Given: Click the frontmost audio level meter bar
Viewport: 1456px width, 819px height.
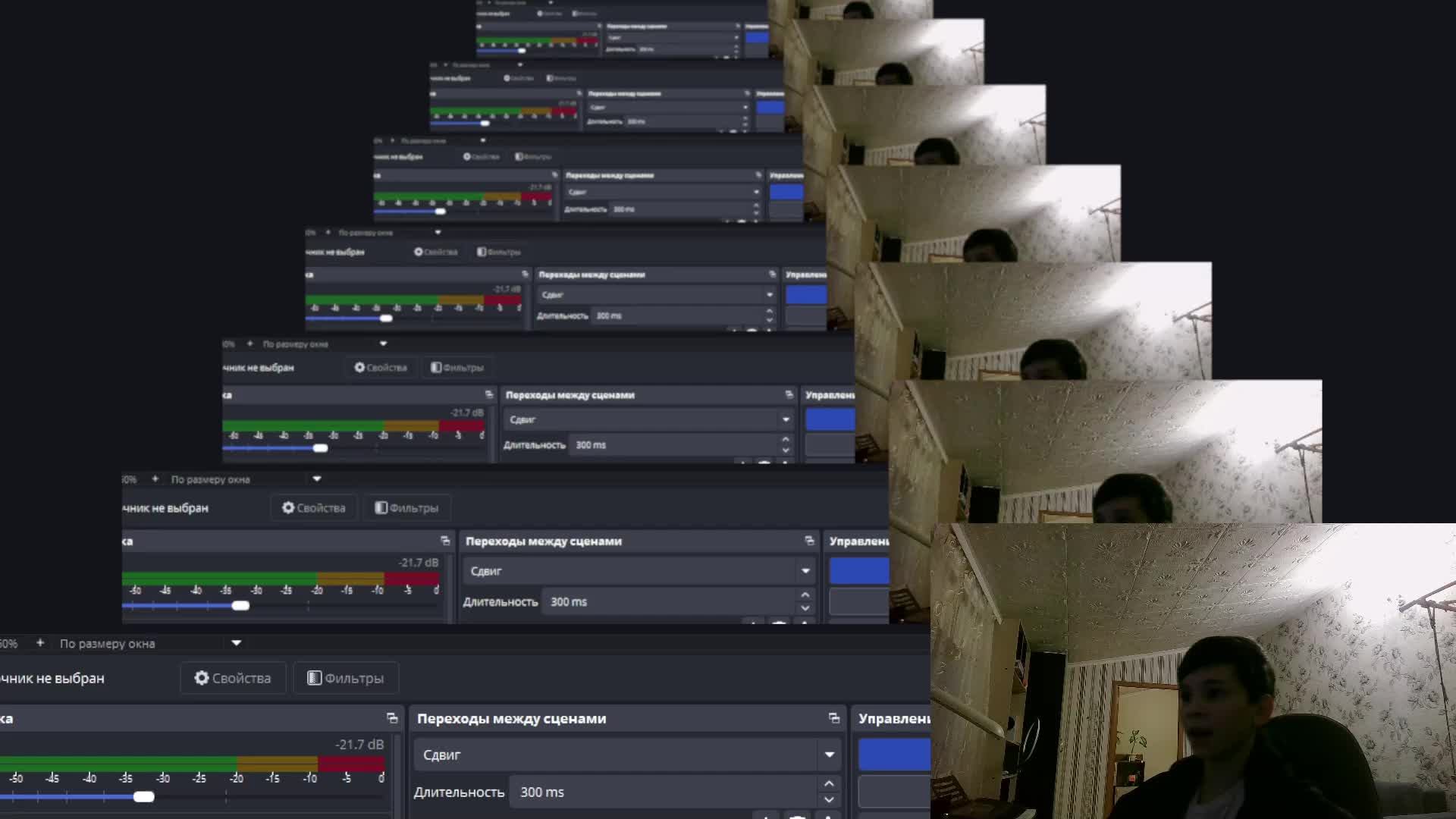Looking at the screenshot, I should click(x=190, y=764).
